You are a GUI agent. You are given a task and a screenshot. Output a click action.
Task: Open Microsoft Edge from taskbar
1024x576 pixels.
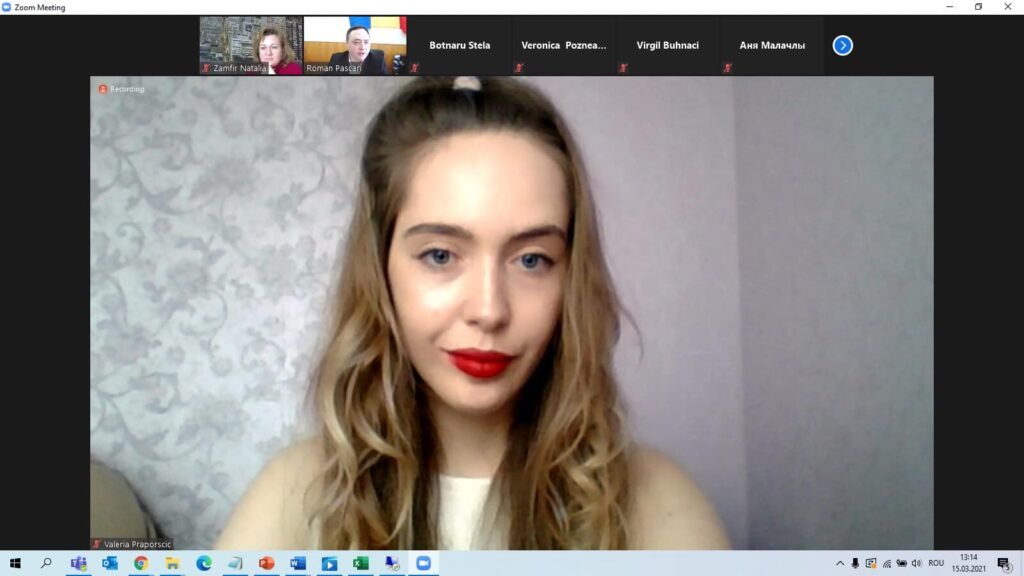coord(204,563)
